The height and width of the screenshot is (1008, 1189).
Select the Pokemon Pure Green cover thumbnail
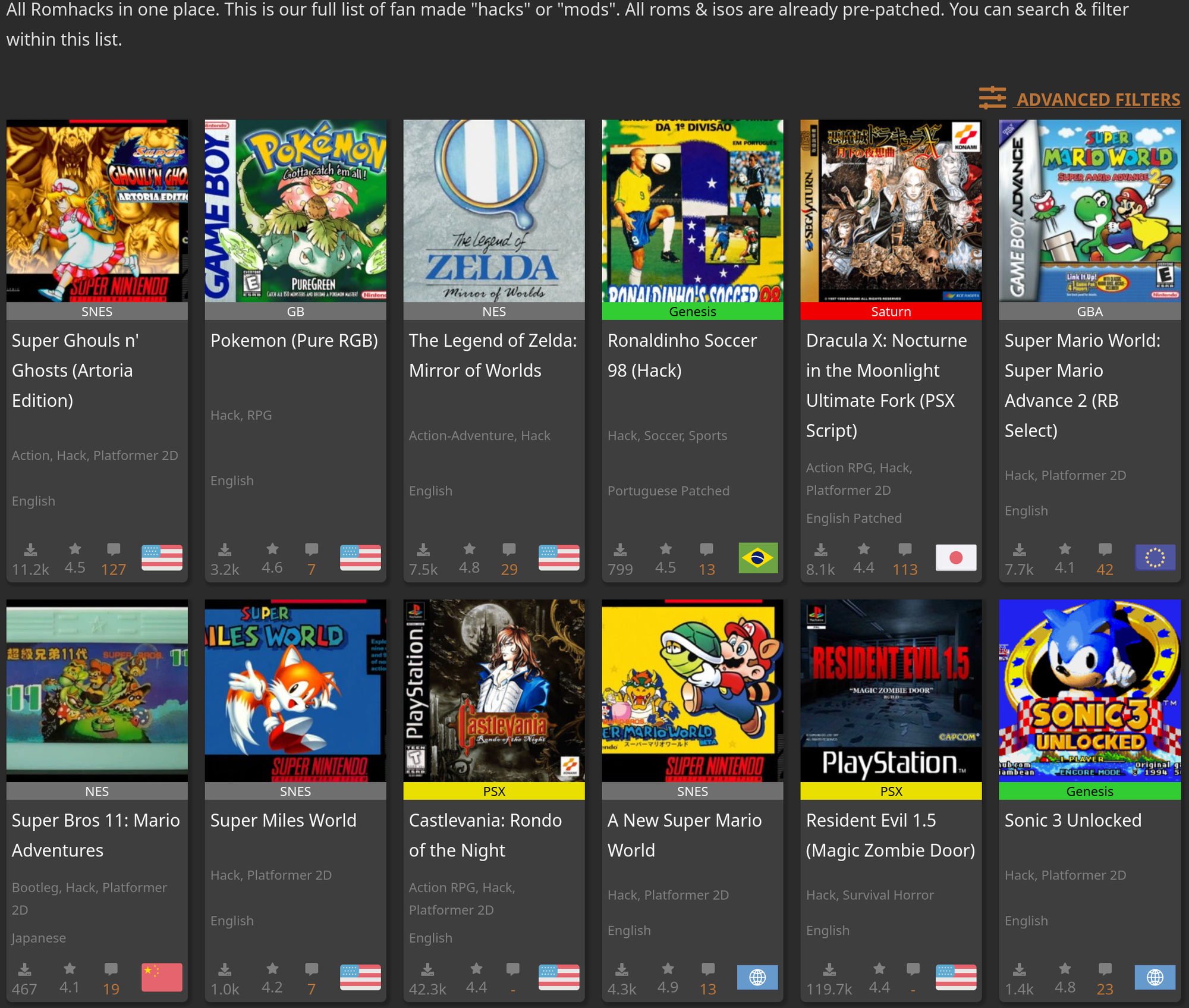click(x=295, y=211)
